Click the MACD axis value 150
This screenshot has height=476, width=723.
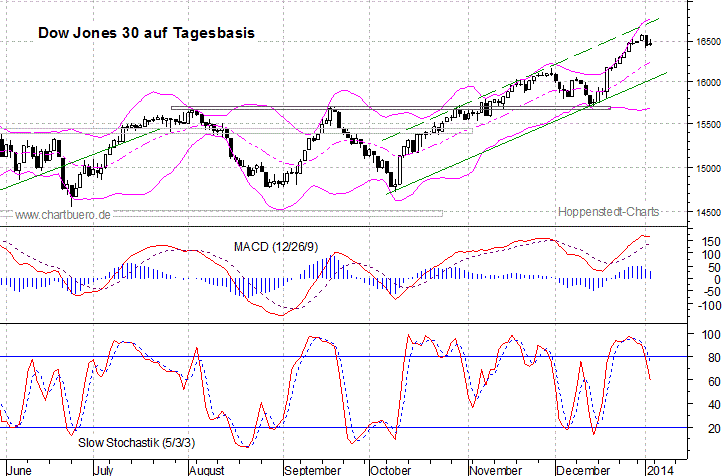click(711, 242)
